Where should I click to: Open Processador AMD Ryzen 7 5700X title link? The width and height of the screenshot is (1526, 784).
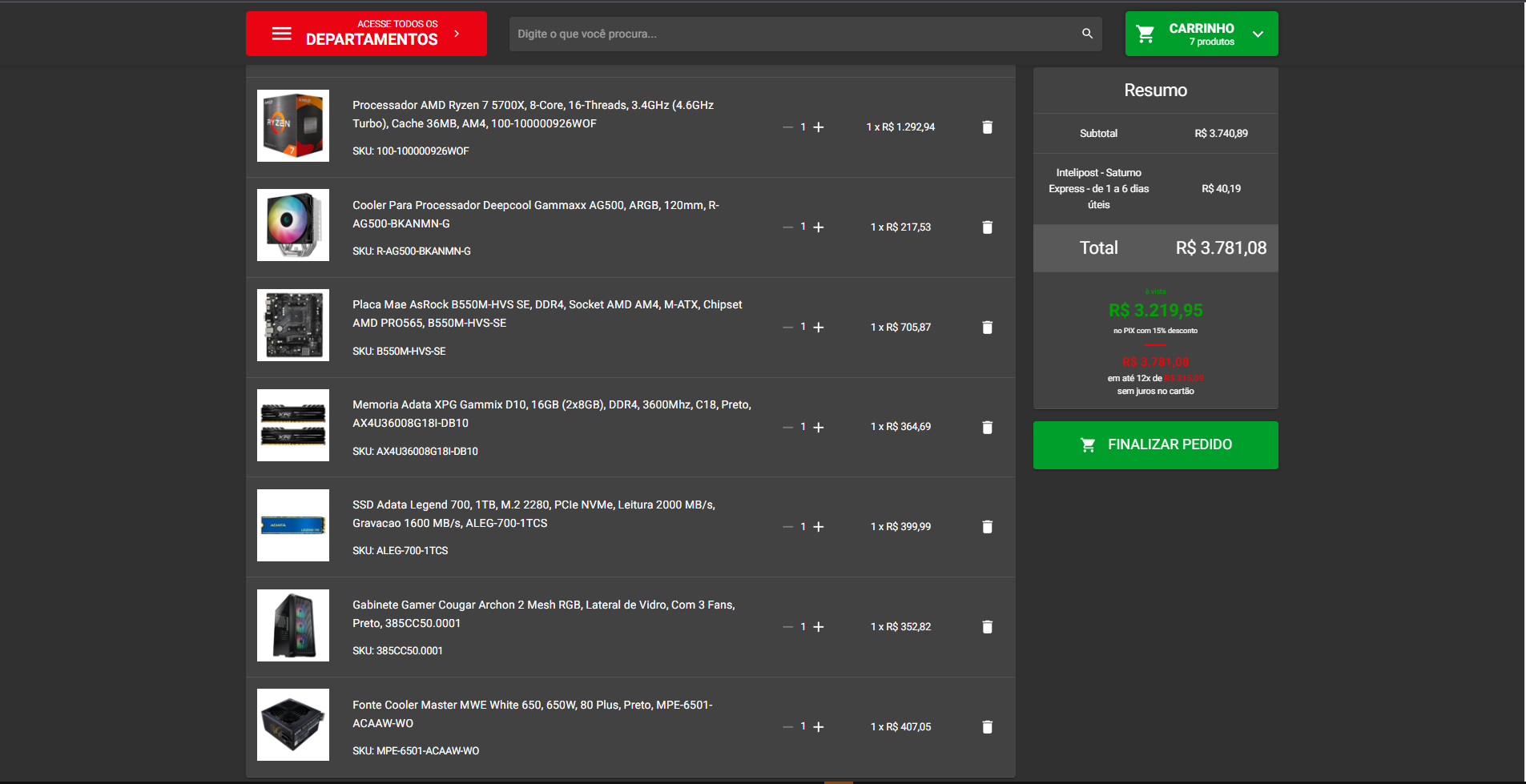(533, 115)
